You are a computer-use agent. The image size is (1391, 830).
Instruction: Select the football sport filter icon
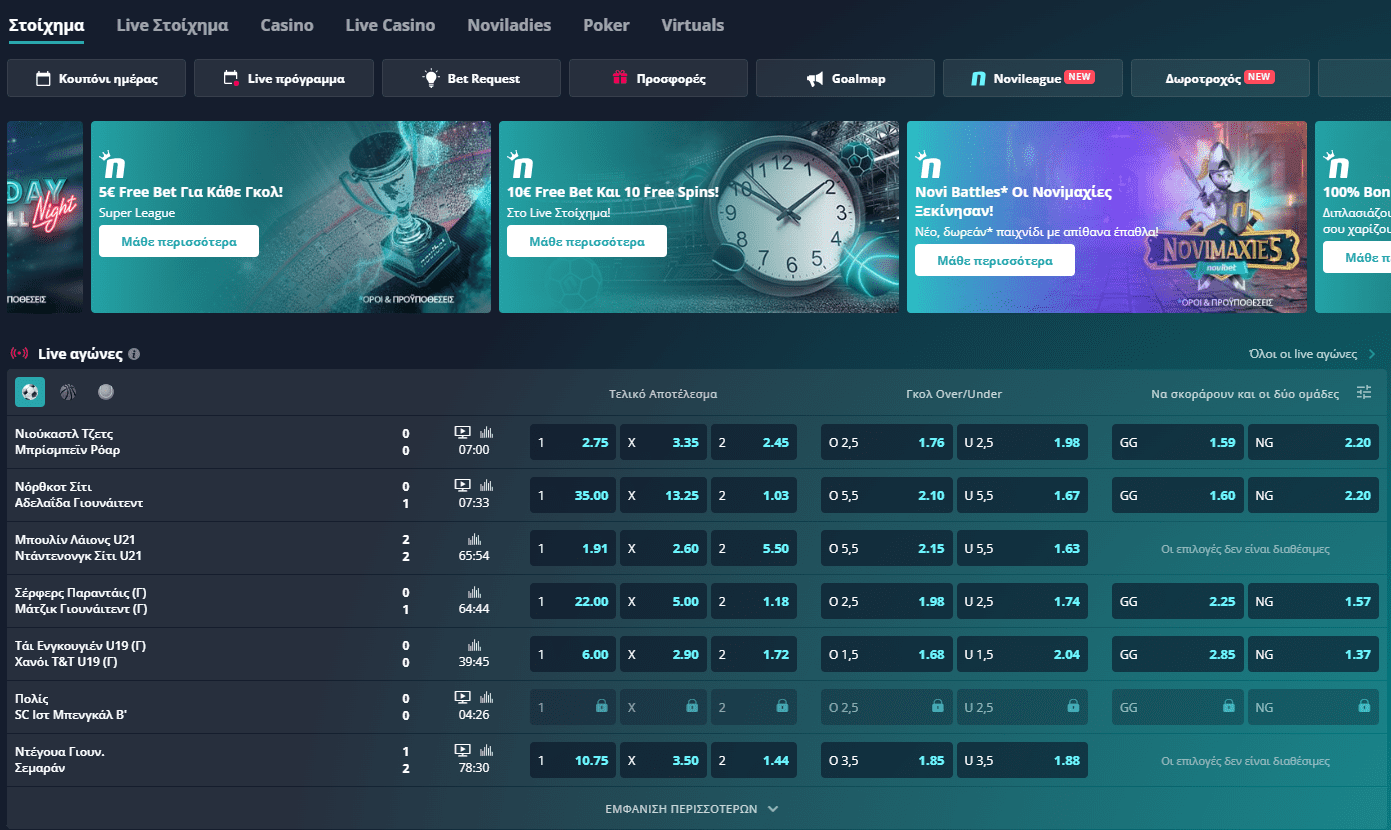coord(30,393)
